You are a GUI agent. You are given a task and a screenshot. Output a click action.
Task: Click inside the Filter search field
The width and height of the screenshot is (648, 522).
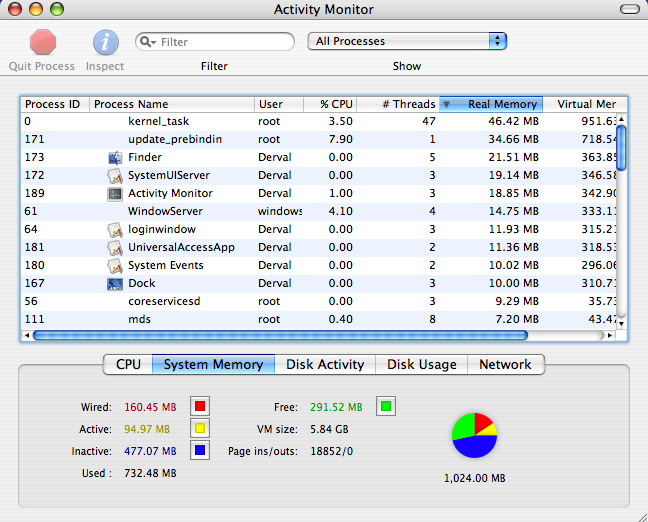215,42
